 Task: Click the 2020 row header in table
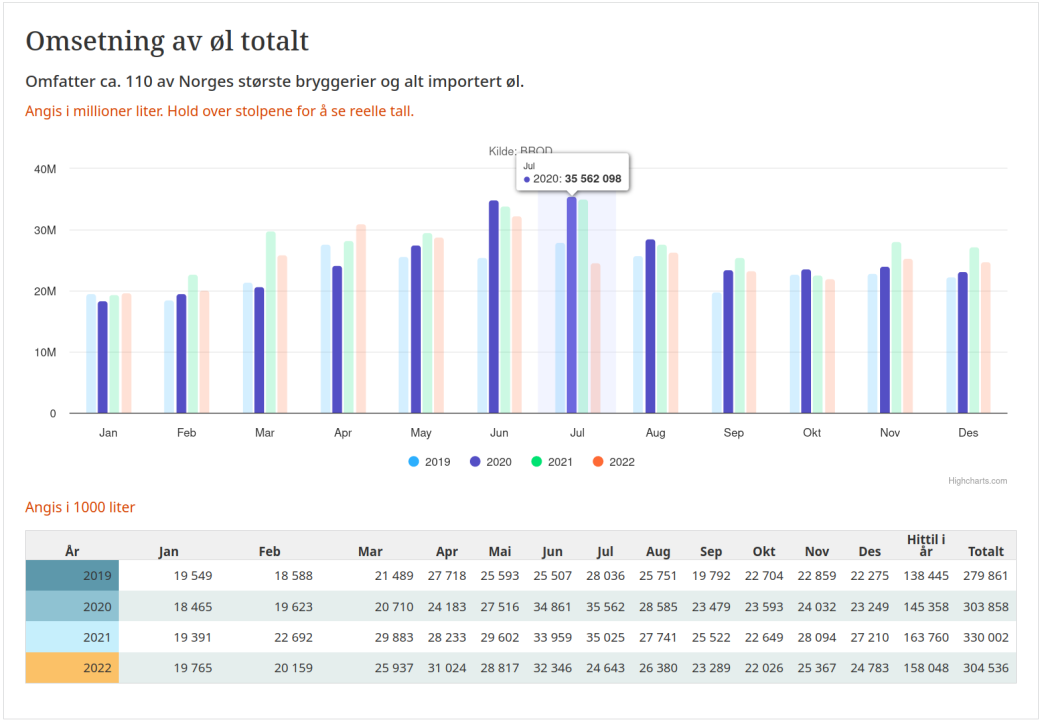click(72, 607)
